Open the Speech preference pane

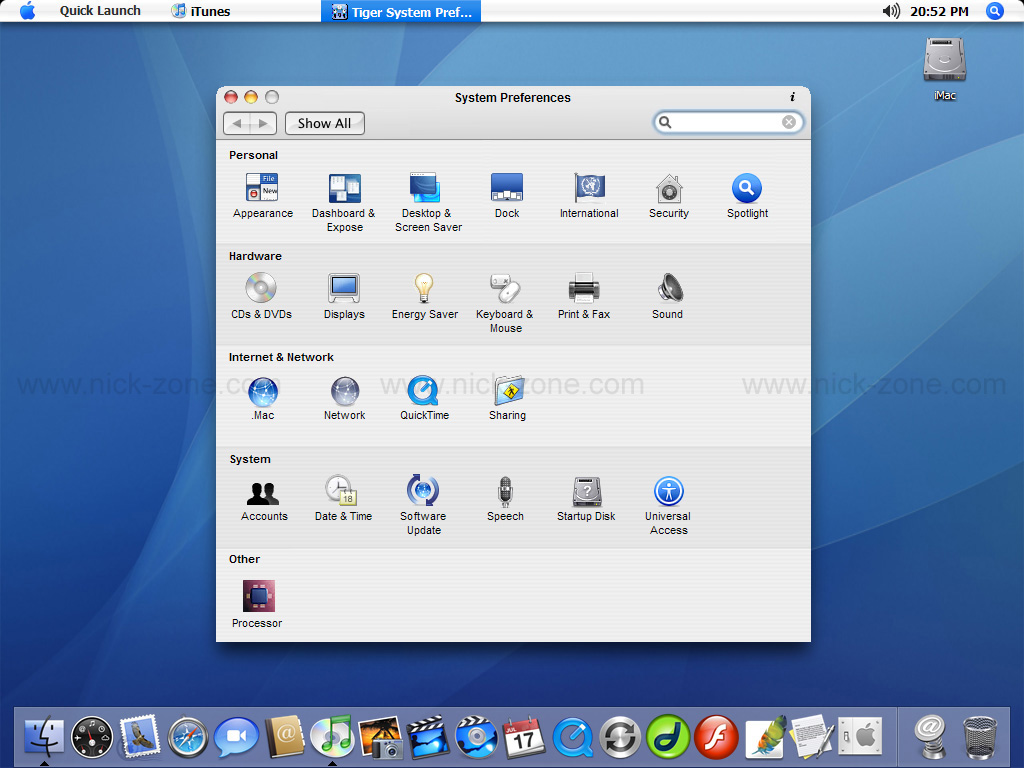[x=505, y=498]
